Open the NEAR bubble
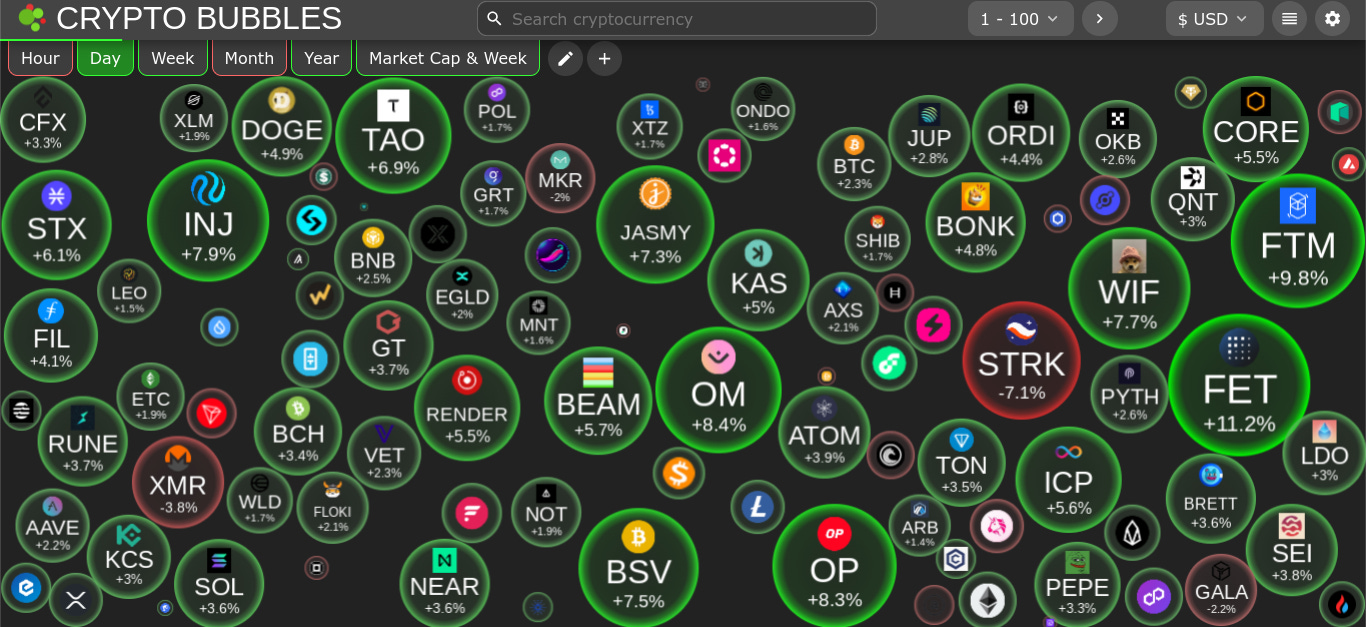Screen dimensions: 1366x627 444,584
